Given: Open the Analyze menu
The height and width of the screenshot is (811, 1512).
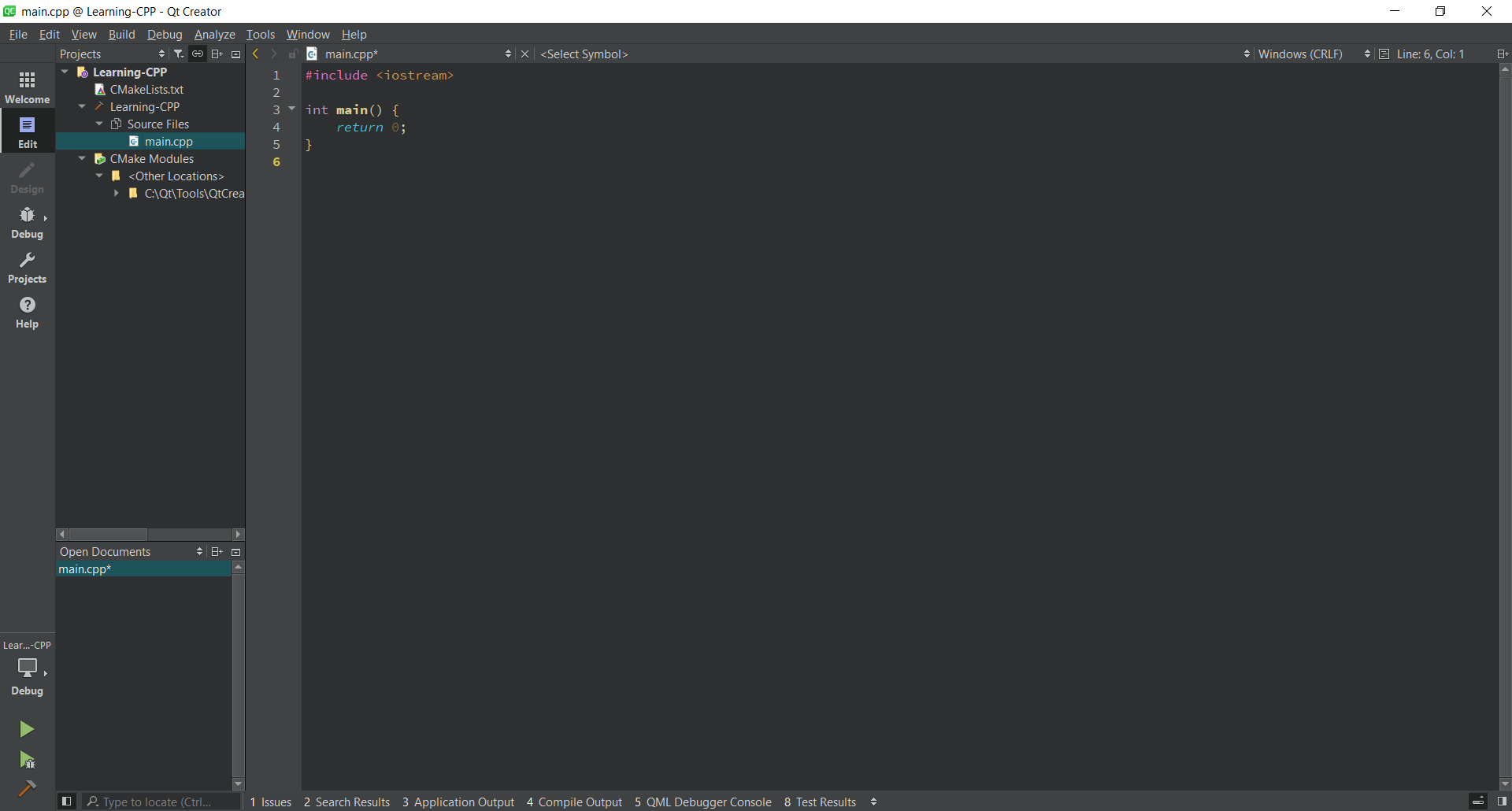Looking at the screenshot, I should tap(215, 34).
